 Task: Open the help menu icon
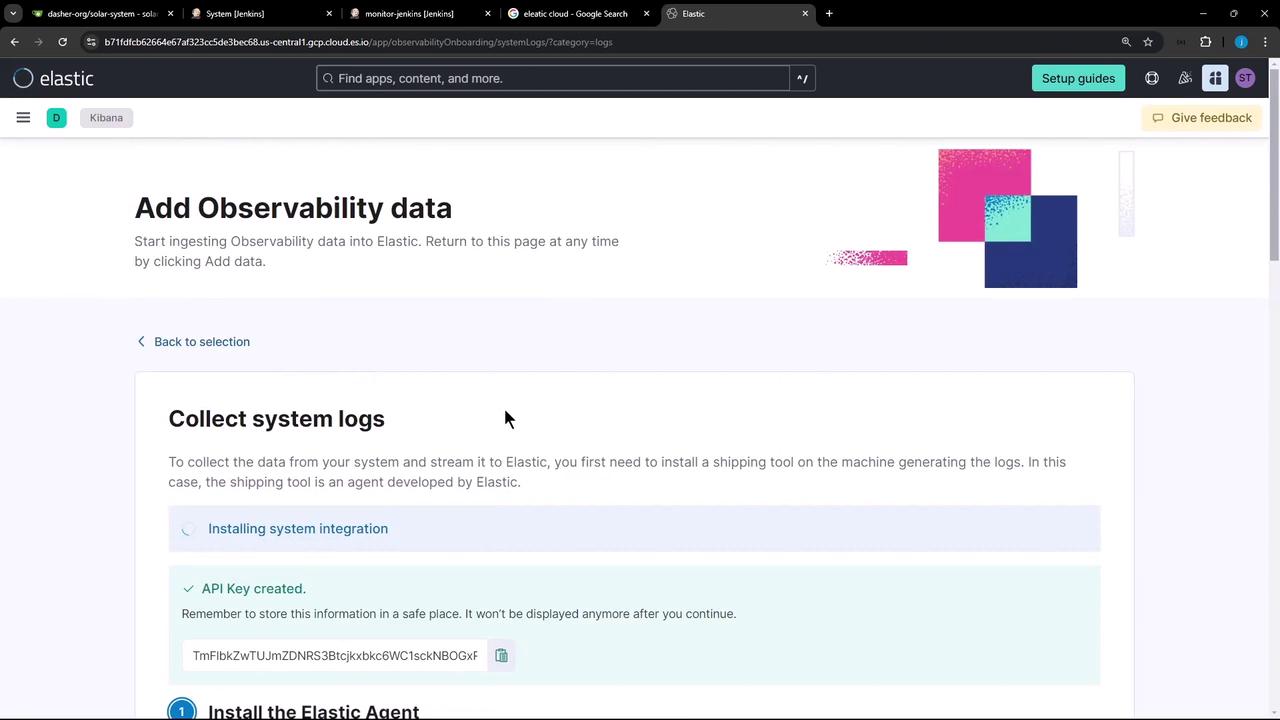1152,78
